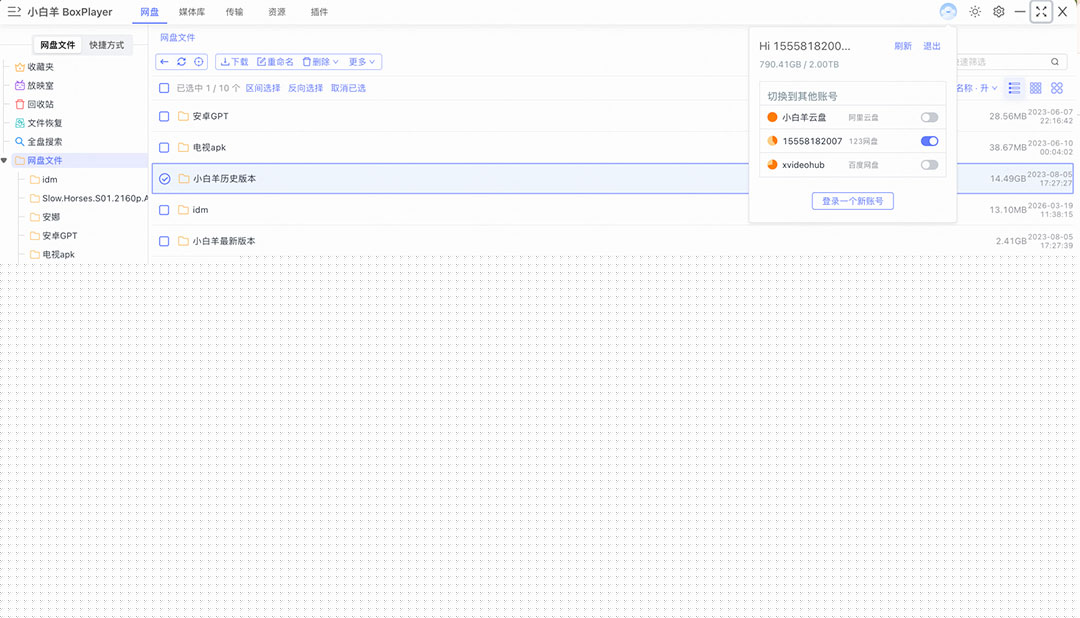Enable the 小白羊云盘 account switch

(929, 117)
